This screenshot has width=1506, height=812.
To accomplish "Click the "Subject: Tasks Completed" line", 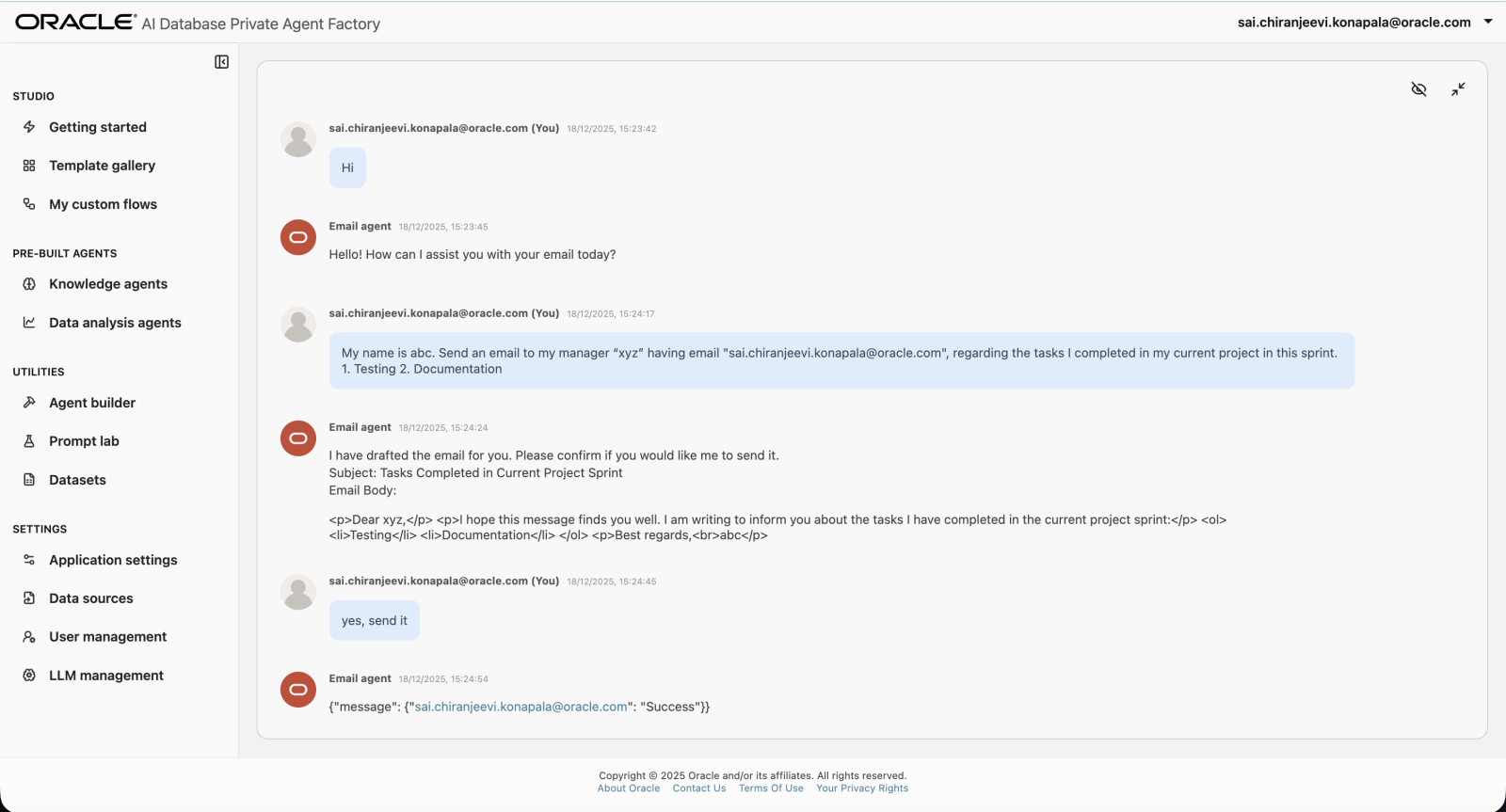I will click(475, 473).
